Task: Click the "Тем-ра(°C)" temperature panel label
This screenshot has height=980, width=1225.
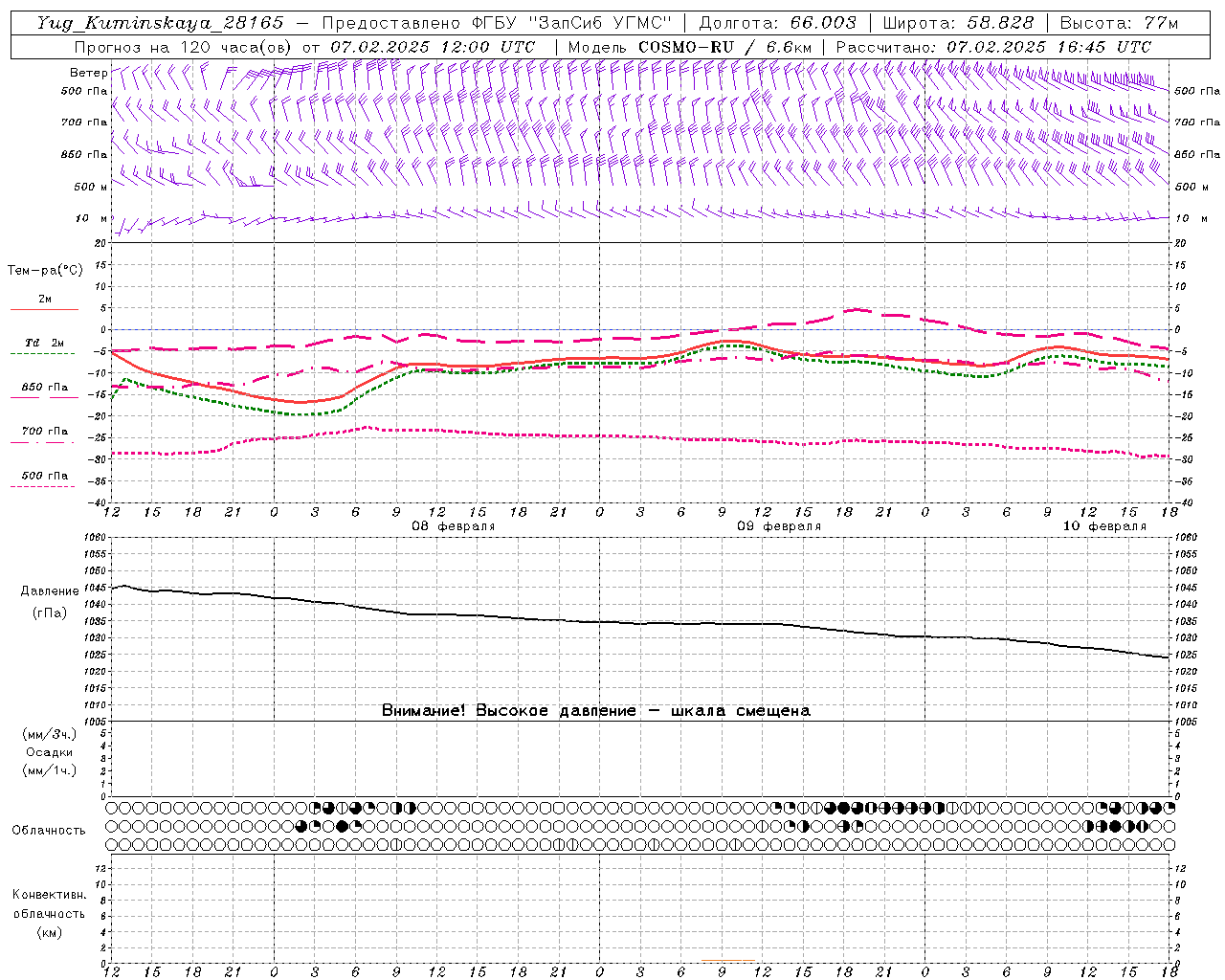Action: point(45,271)
